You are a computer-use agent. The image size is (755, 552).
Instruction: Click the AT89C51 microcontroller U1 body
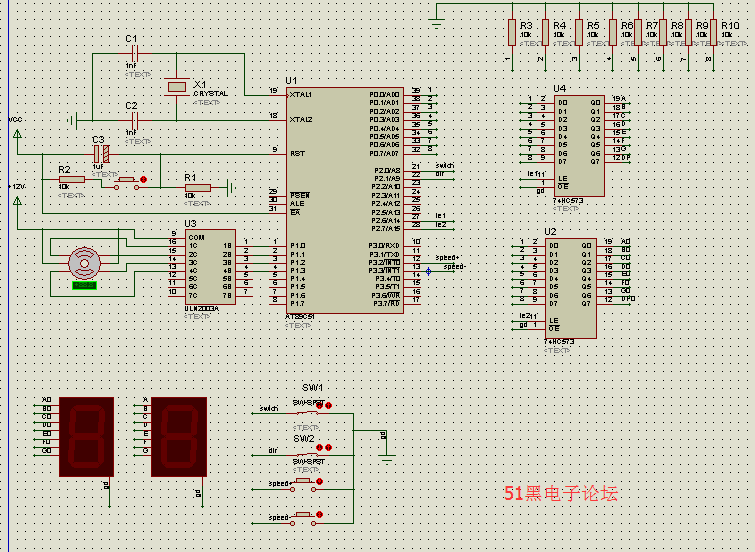[344, 200]
